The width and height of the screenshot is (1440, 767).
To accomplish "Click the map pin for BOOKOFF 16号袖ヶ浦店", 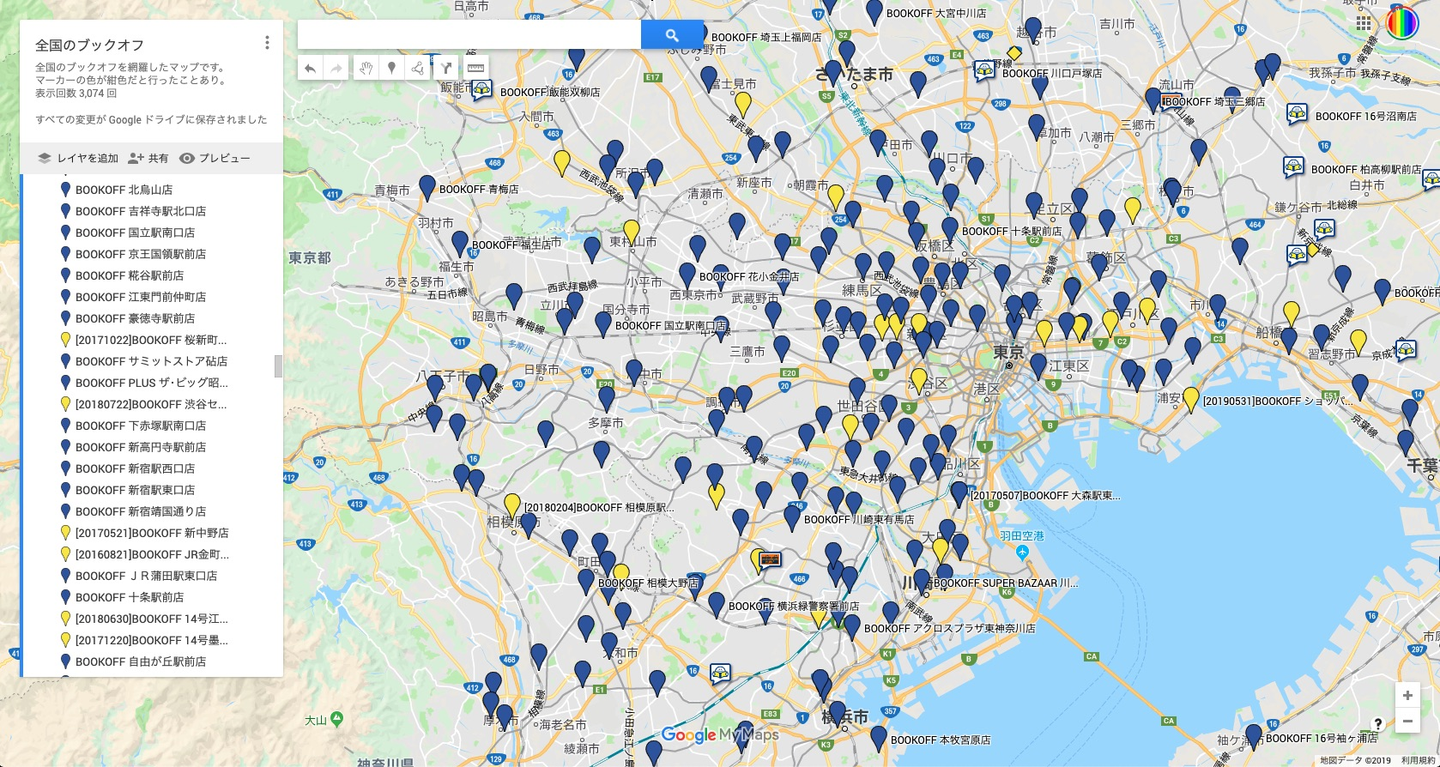I will pos(1253,736).
